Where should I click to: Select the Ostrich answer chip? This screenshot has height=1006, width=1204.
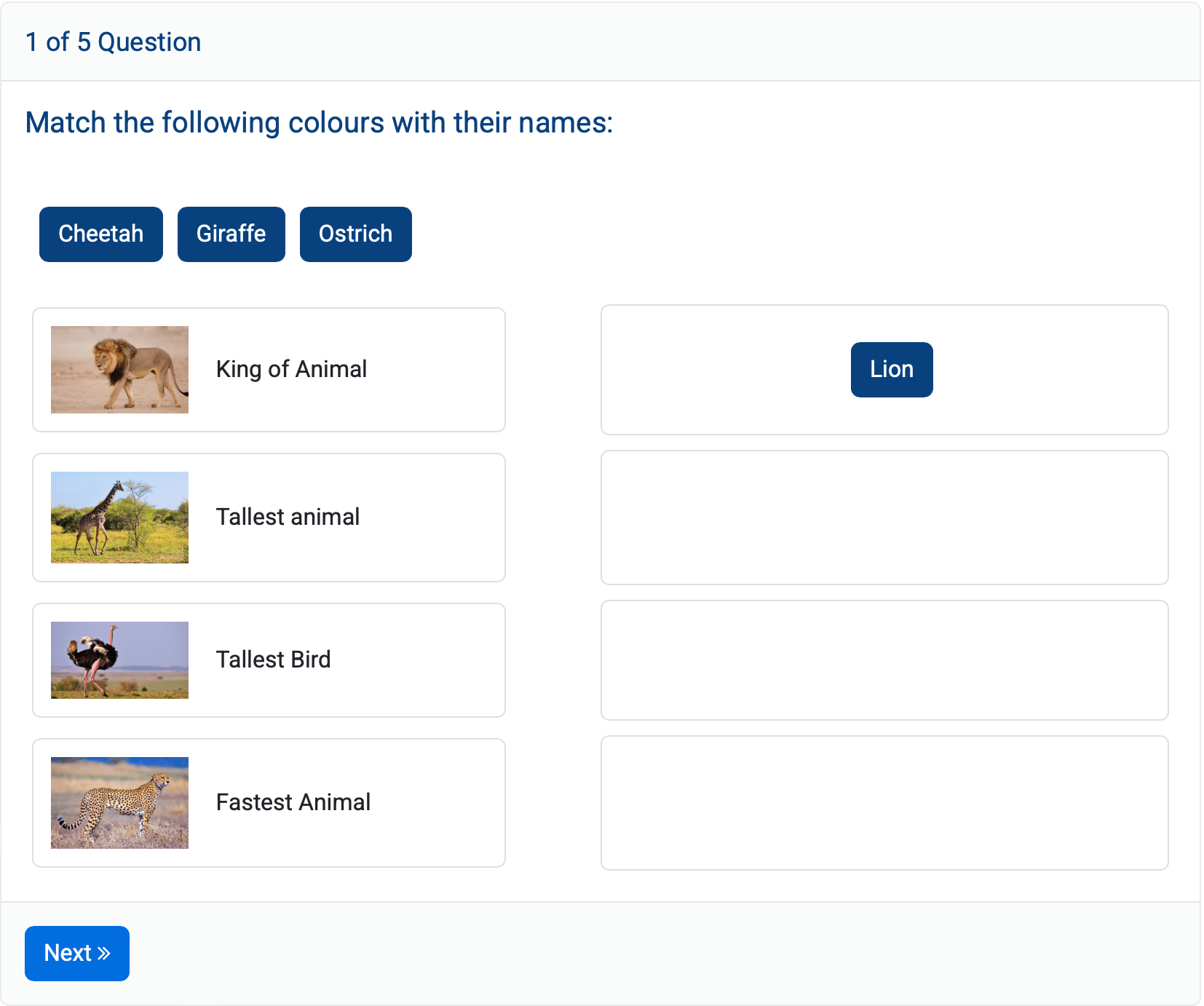355,234
